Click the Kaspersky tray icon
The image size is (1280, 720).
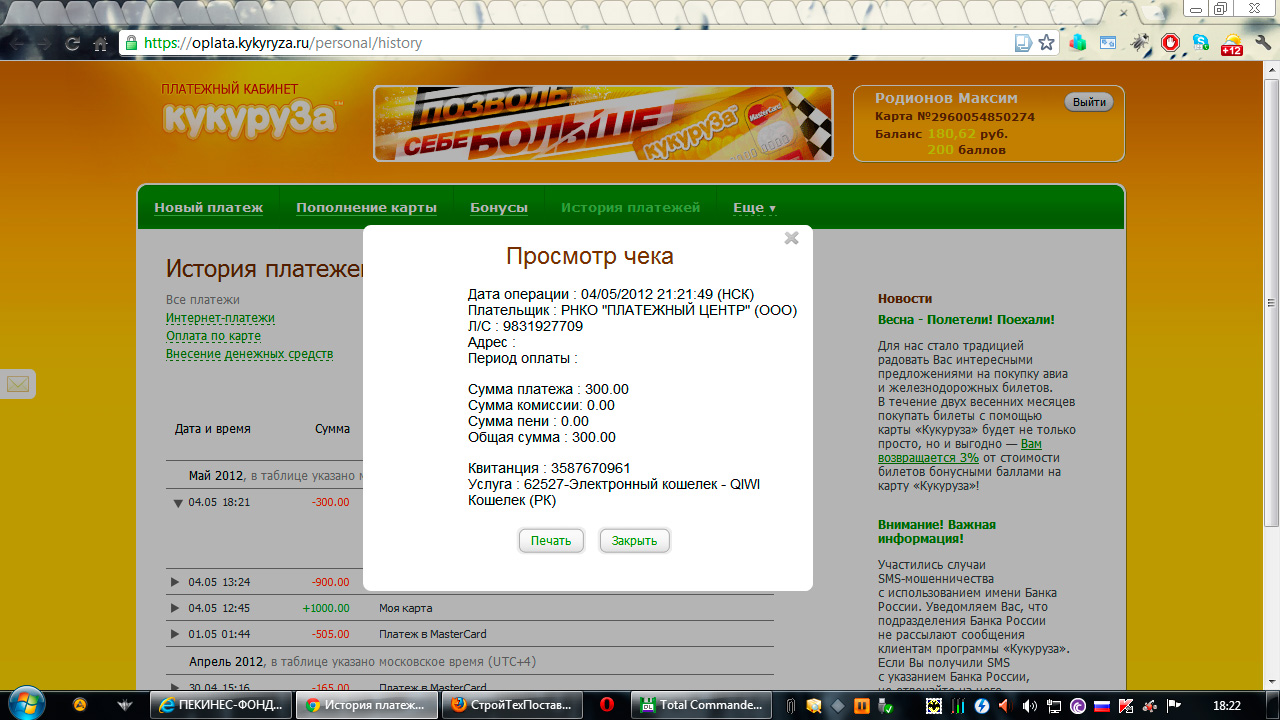[1125, 706]
